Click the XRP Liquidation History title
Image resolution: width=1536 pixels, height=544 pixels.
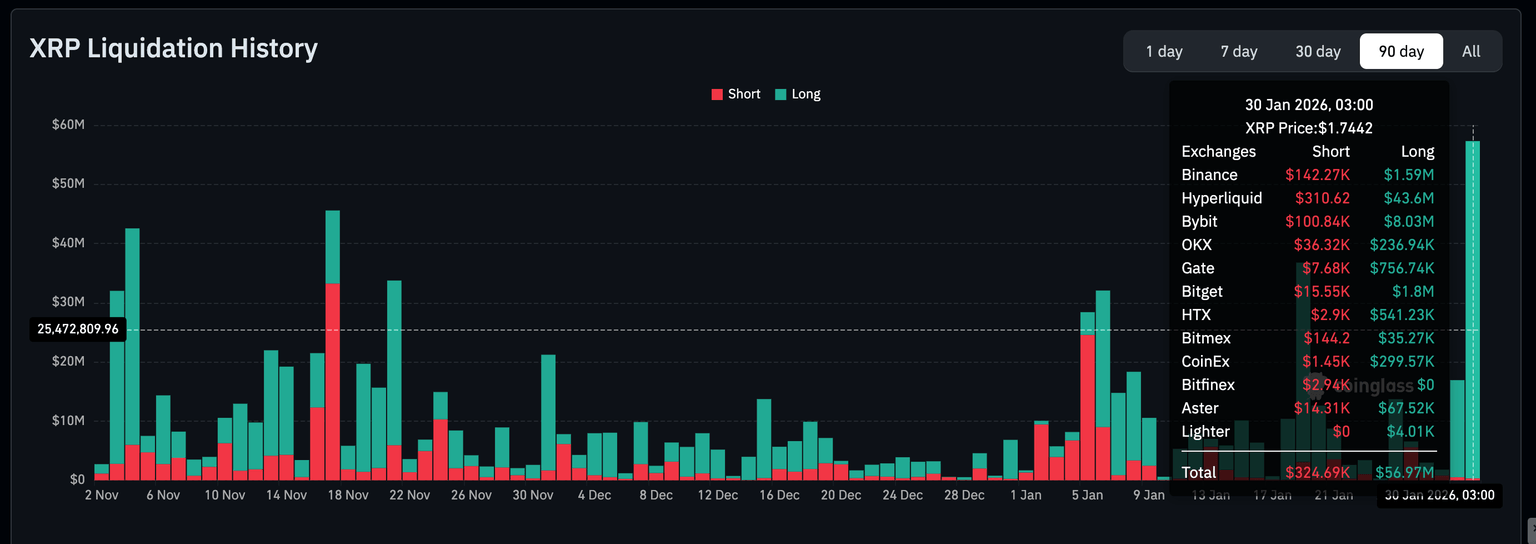[x=174, y=48]
